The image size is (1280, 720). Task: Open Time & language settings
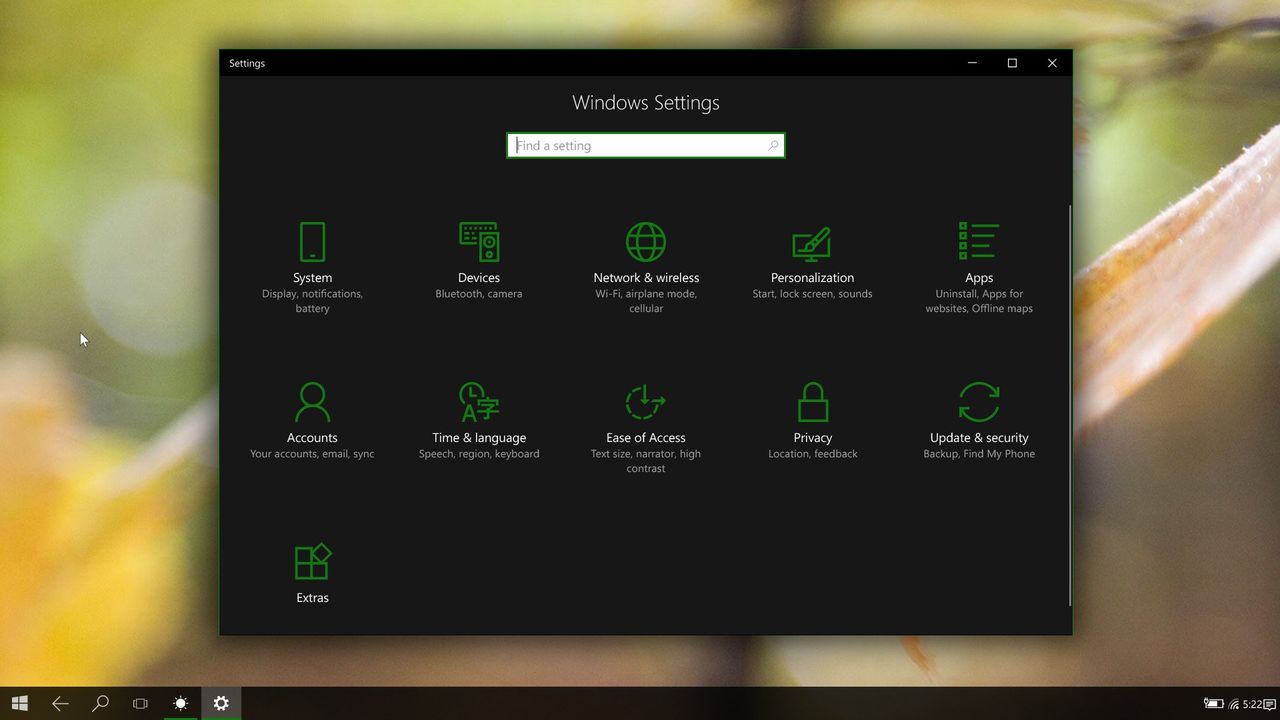(479, 420)
